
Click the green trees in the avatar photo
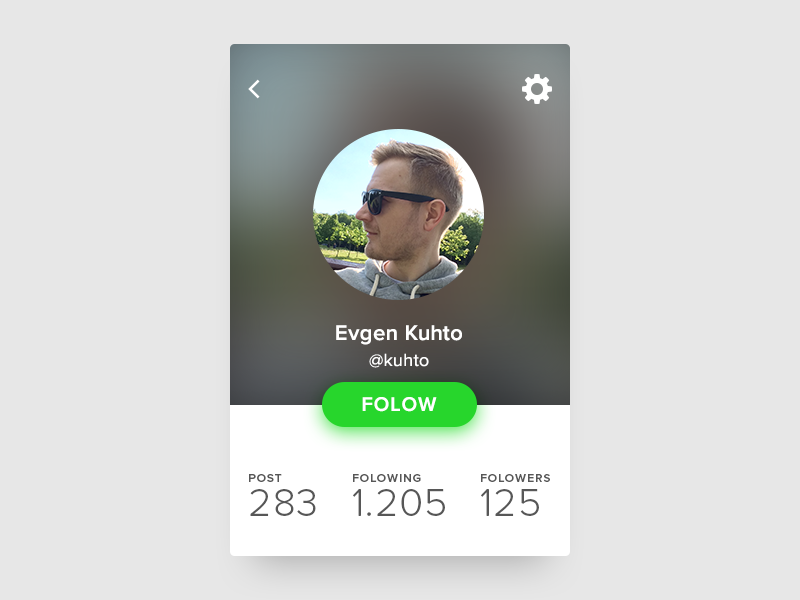337,232
